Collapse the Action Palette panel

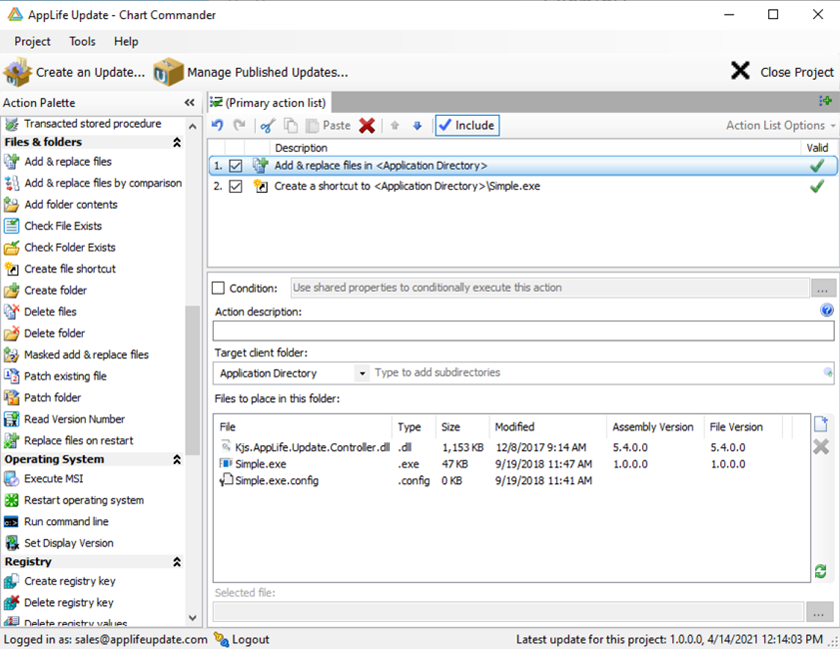click(x=190, y=102)
